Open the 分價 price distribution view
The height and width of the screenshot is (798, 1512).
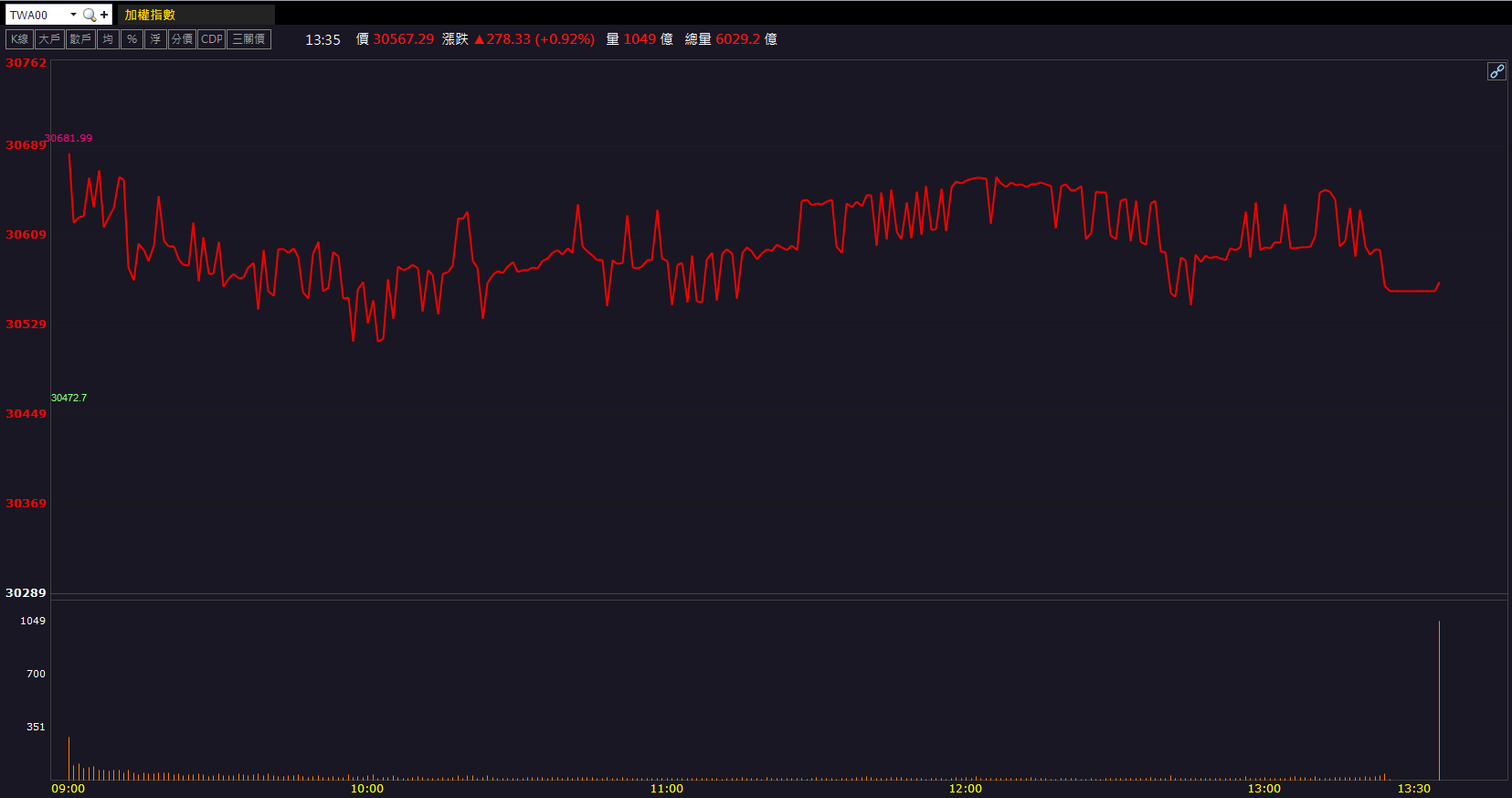tap(182, 39)
